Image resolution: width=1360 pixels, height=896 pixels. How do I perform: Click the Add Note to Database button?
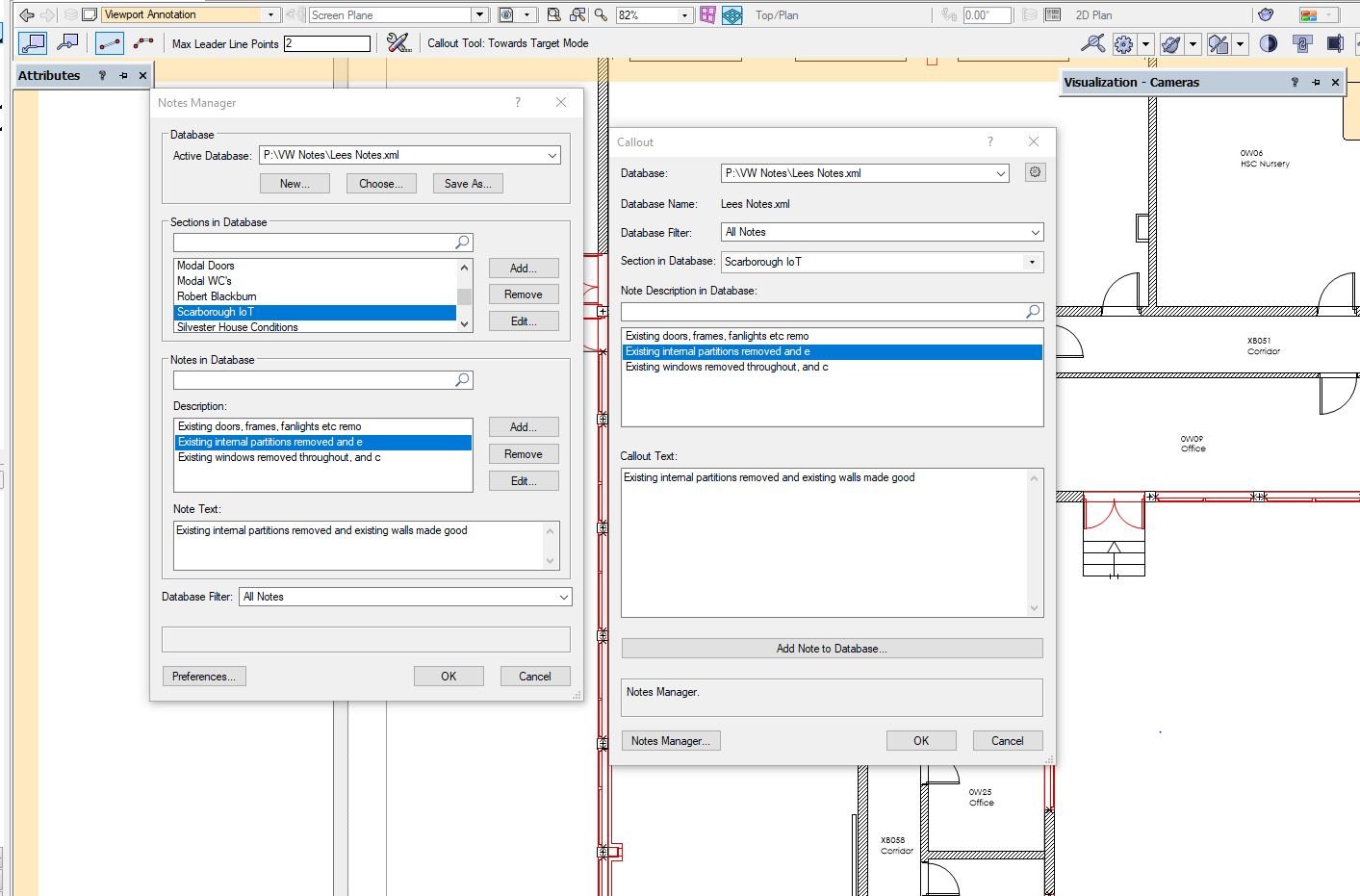[831, 648]
